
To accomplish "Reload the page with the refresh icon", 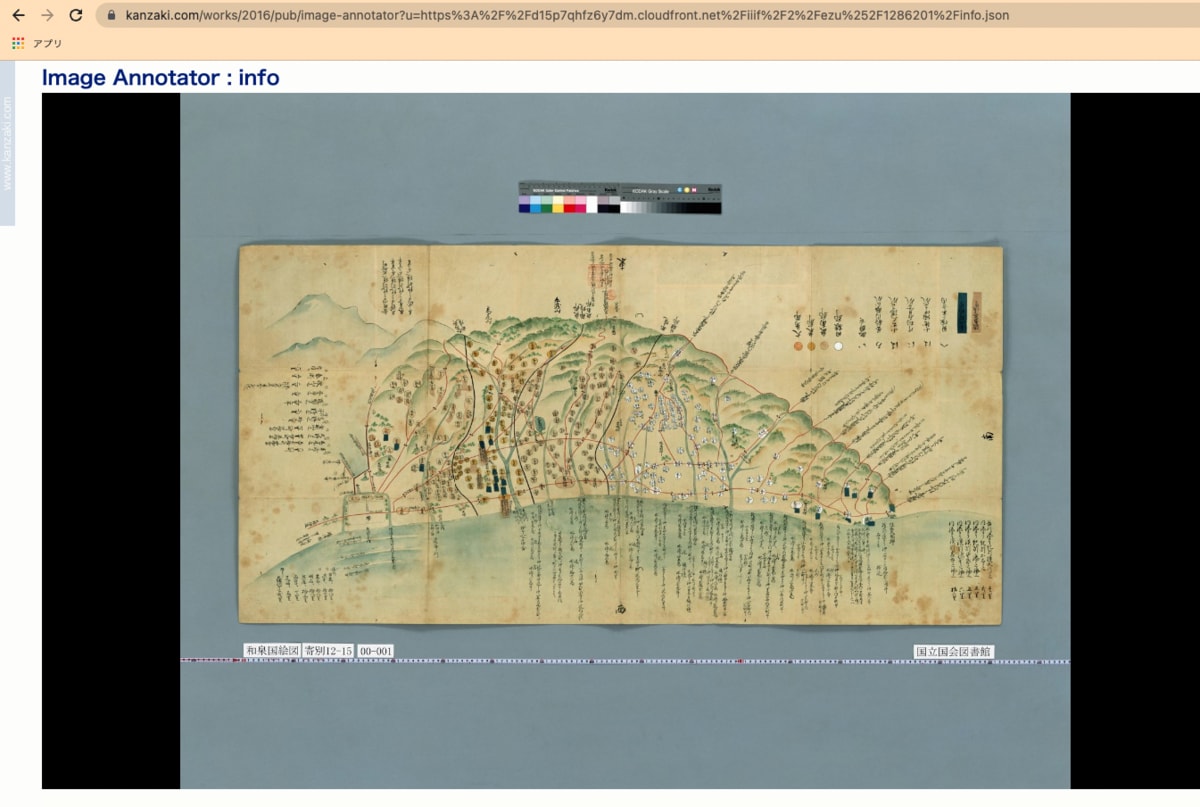I will coord(76,15).
